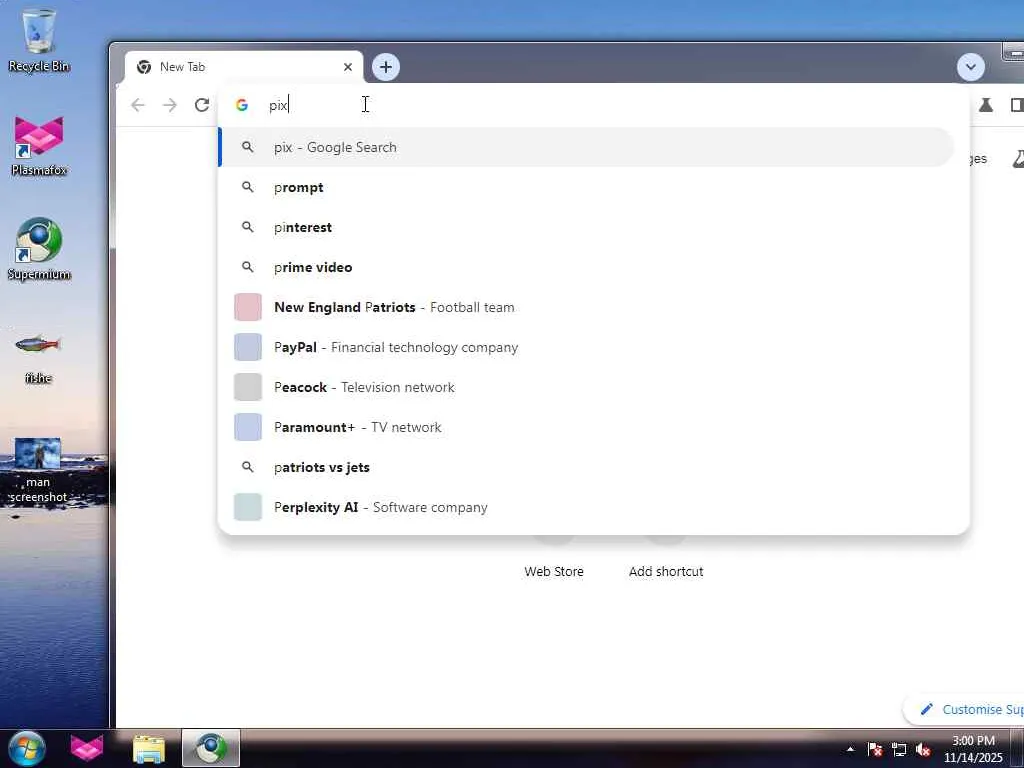
Task: Click the PayPal thumbnail square
Action: [x=248, y=347]
